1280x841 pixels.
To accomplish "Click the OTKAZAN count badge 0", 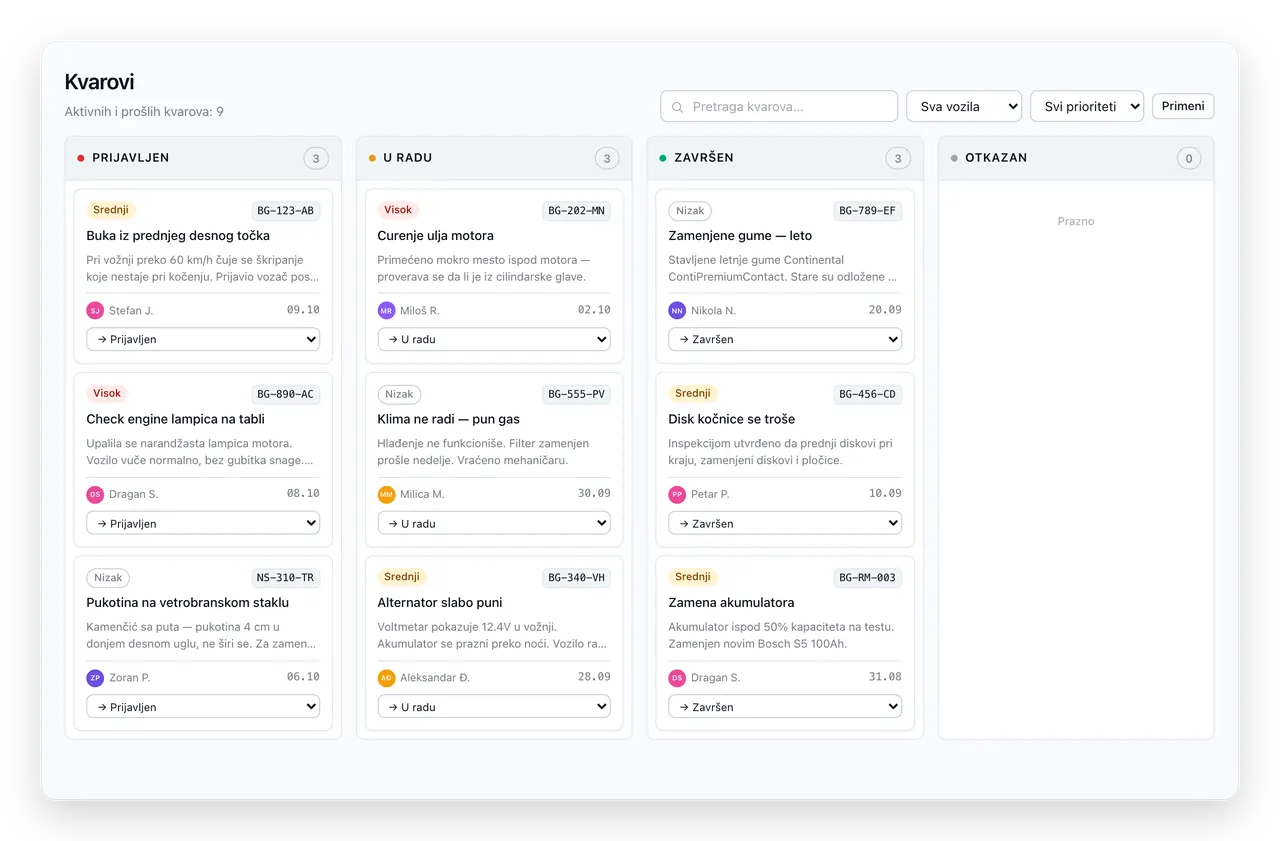I will (1189, 158).
